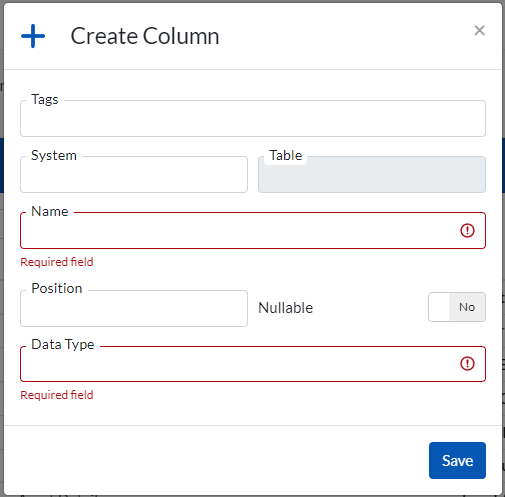This screenshot has width=505, height=497.
Task: Click the Required field message under Data Type
Action: (x=57, y=395)
